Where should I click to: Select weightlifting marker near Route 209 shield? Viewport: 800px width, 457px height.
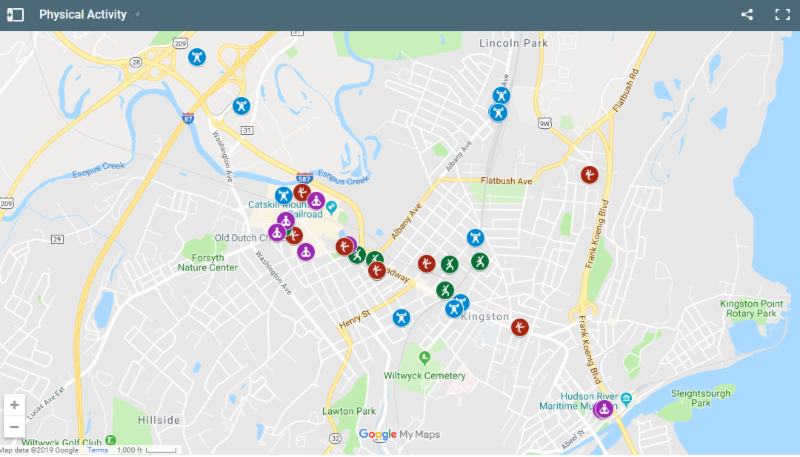click(197, 57)
